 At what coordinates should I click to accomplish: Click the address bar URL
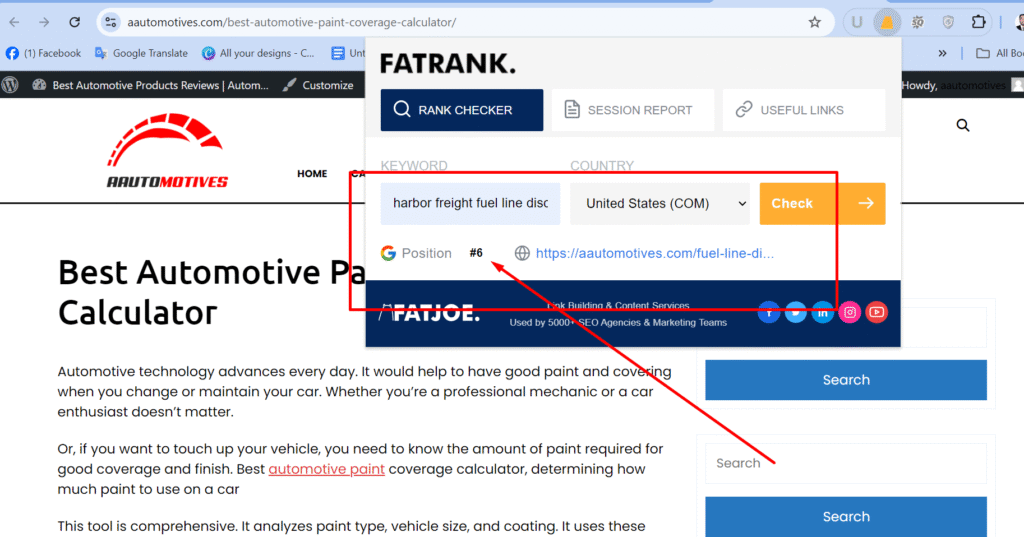291,22
